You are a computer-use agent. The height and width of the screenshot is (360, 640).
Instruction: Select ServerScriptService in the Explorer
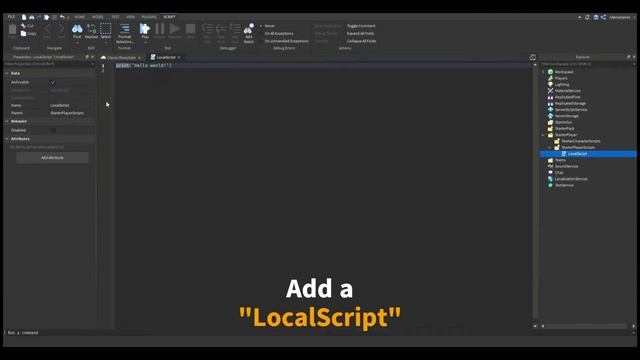[571, 110]
